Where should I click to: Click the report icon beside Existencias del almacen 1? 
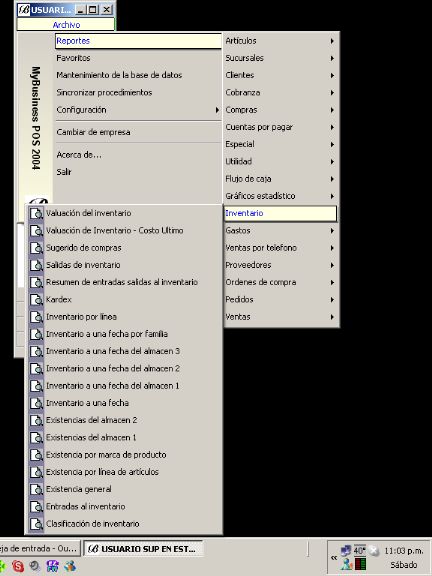click(36, 438)
